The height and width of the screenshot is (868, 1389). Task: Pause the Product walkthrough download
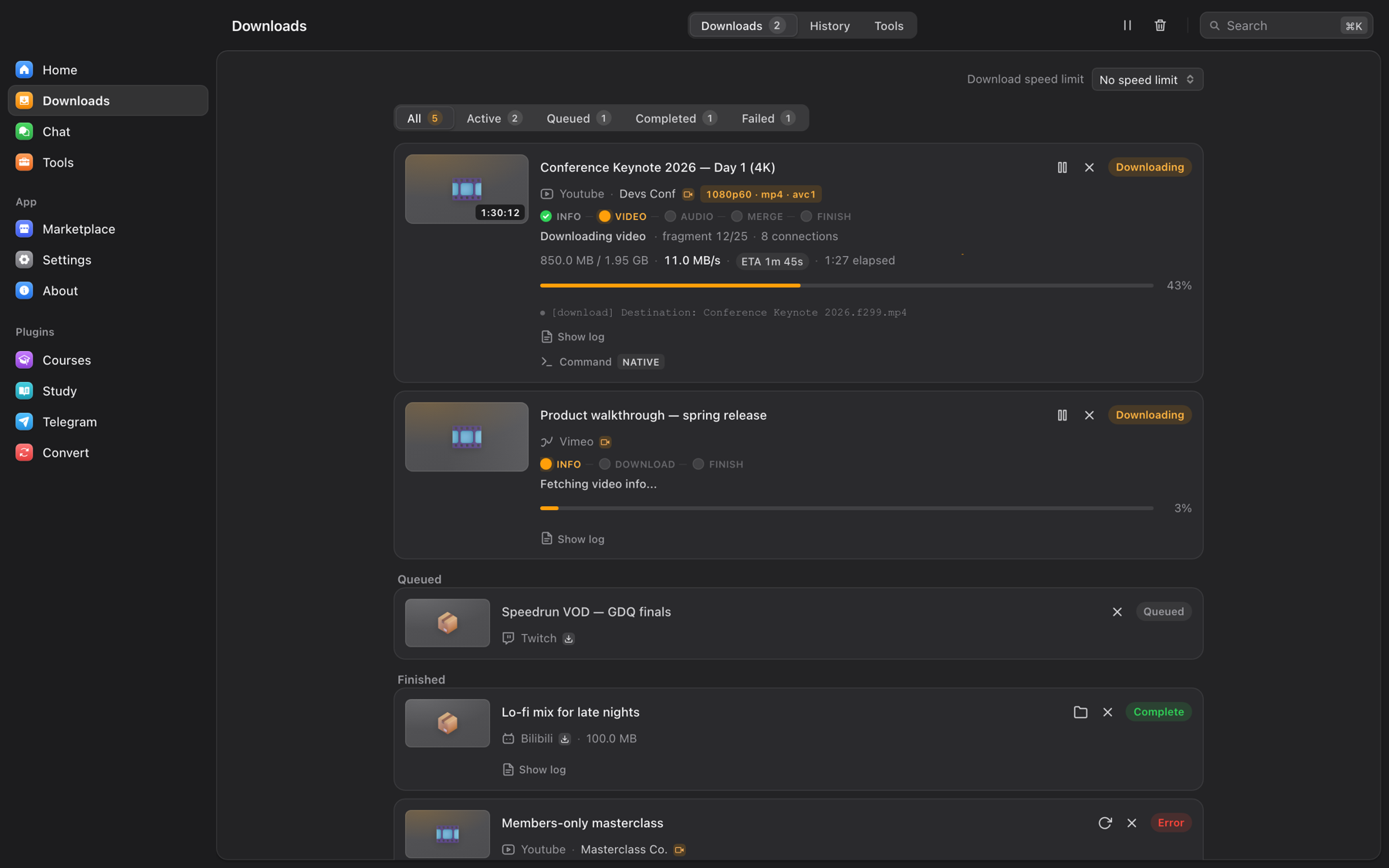point(1063,415)
